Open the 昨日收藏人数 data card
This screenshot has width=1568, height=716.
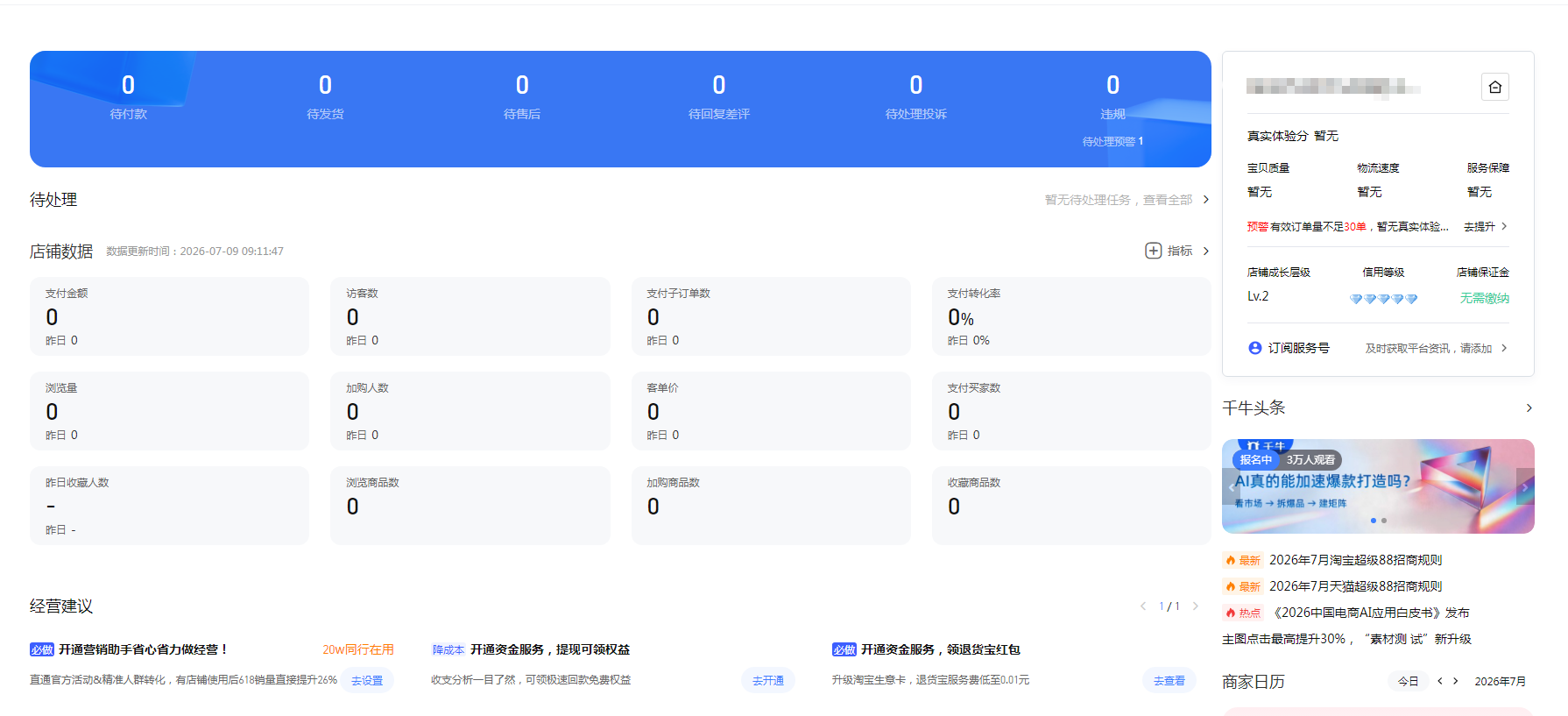tap(169, 506)
